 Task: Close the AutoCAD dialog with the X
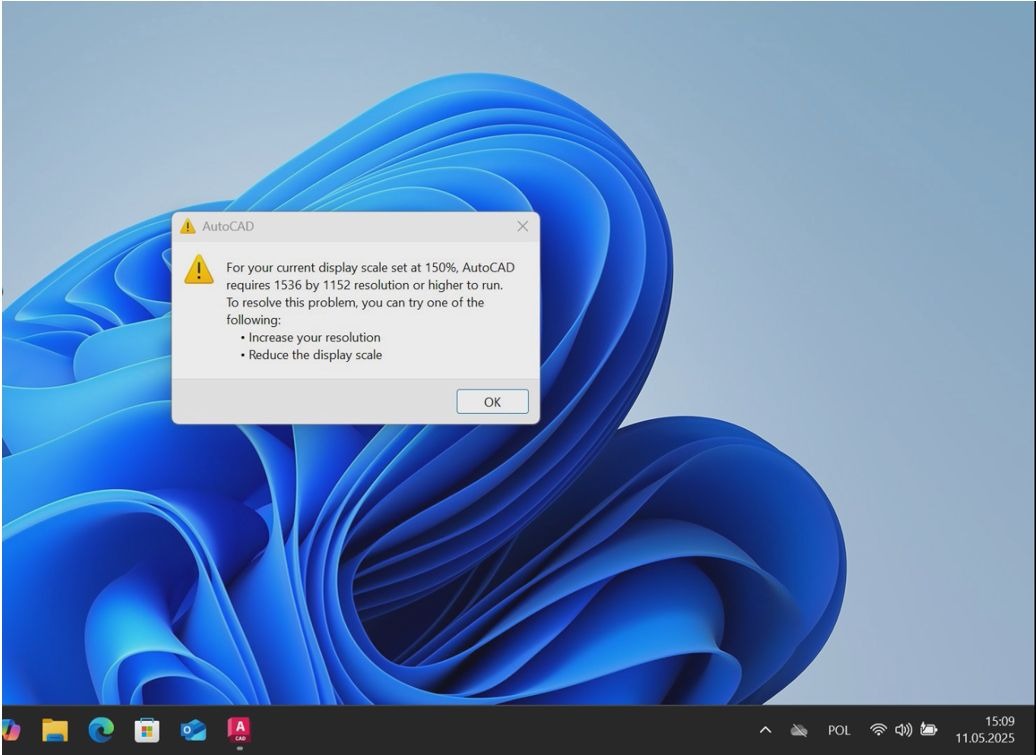[523, 227]
